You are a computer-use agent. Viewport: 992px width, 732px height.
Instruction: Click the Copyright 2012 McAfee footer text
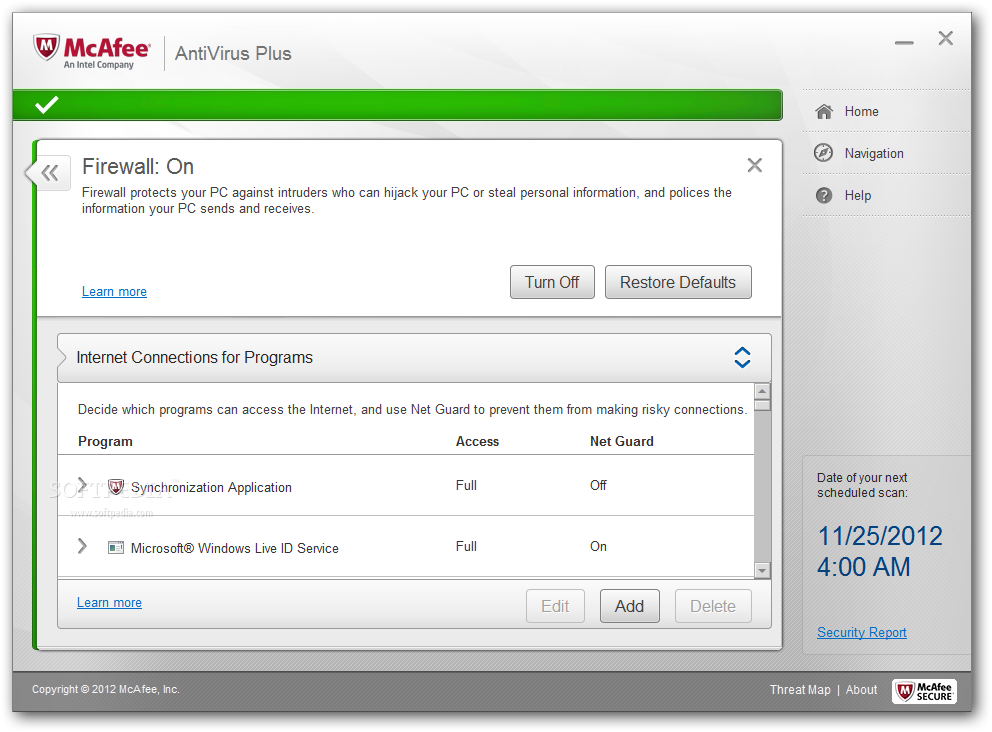(106, 690)
